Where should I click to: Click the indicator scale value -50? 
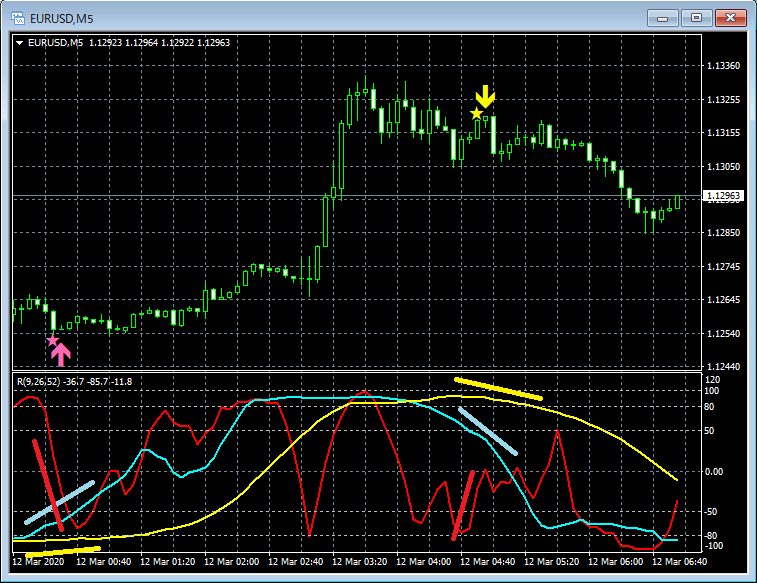click(x=710, y=512)
